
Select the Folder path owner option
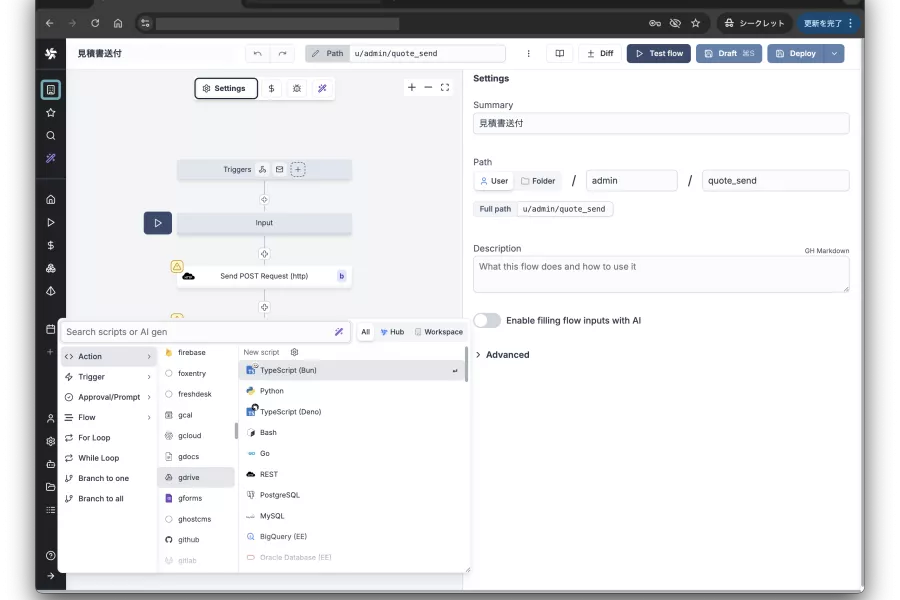(x=538, y=181)
